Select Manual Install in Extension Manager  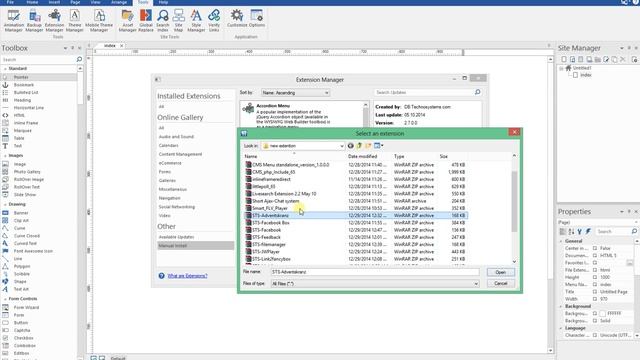(196, 246)
